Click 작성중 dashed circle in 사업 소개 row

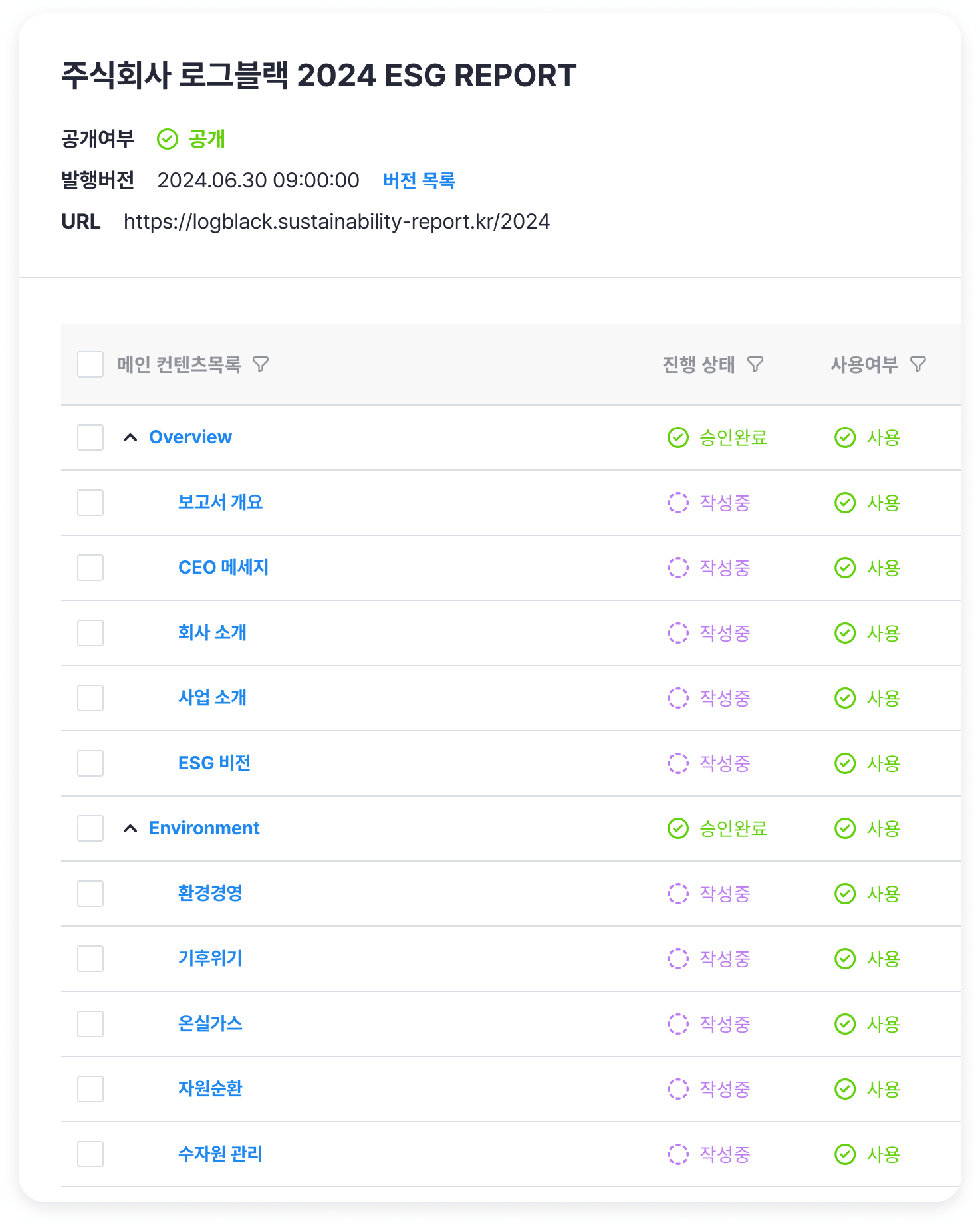pyautogui.click(x=678, y=698)
